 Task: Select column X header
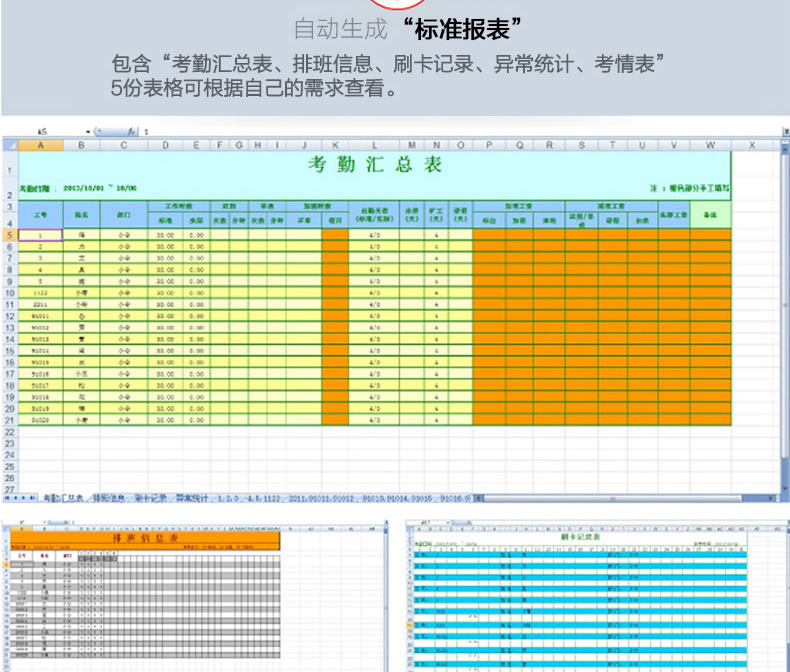[752, 146]
